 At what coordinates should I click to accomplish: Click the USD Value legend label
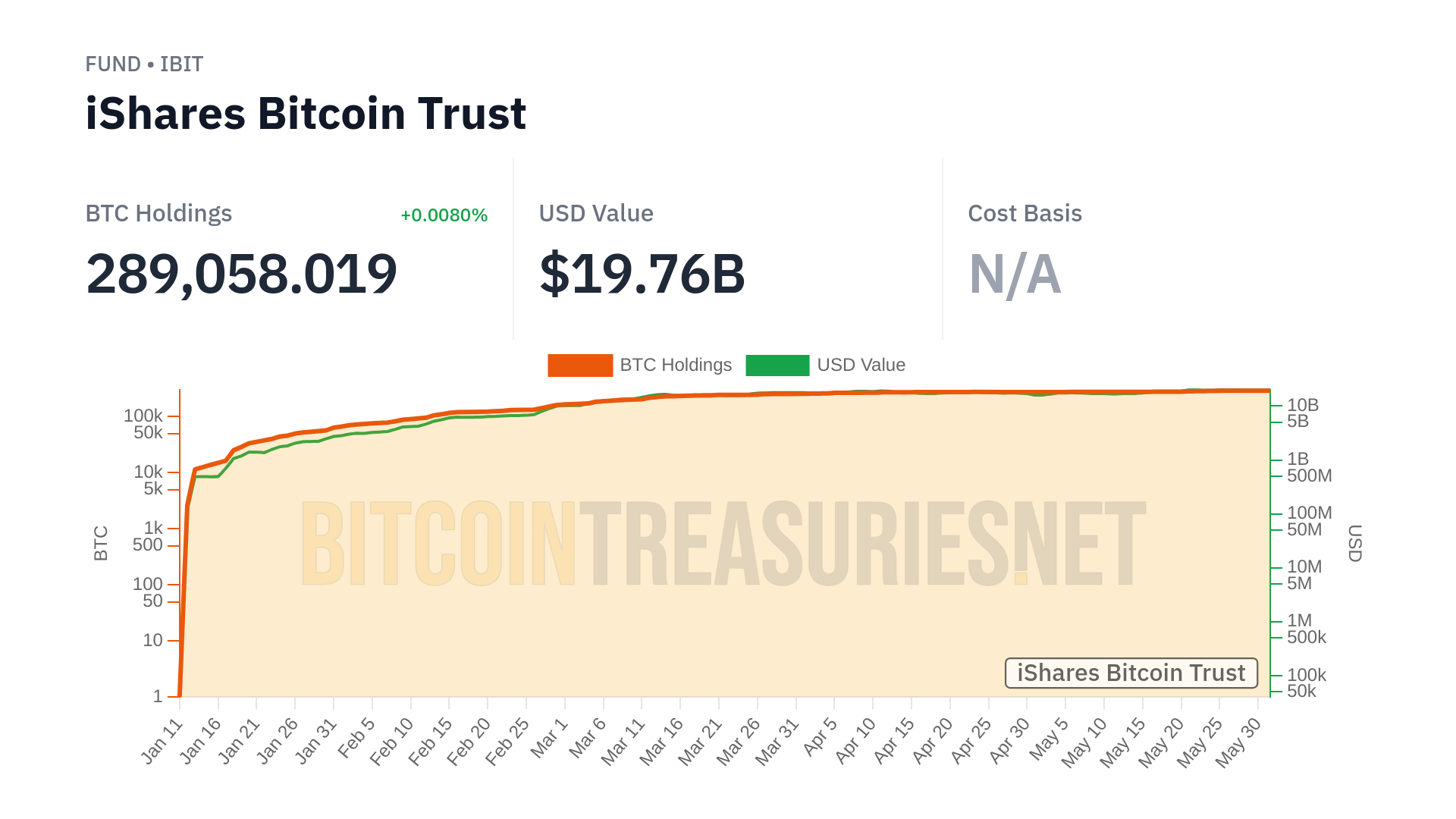point(861,366)
